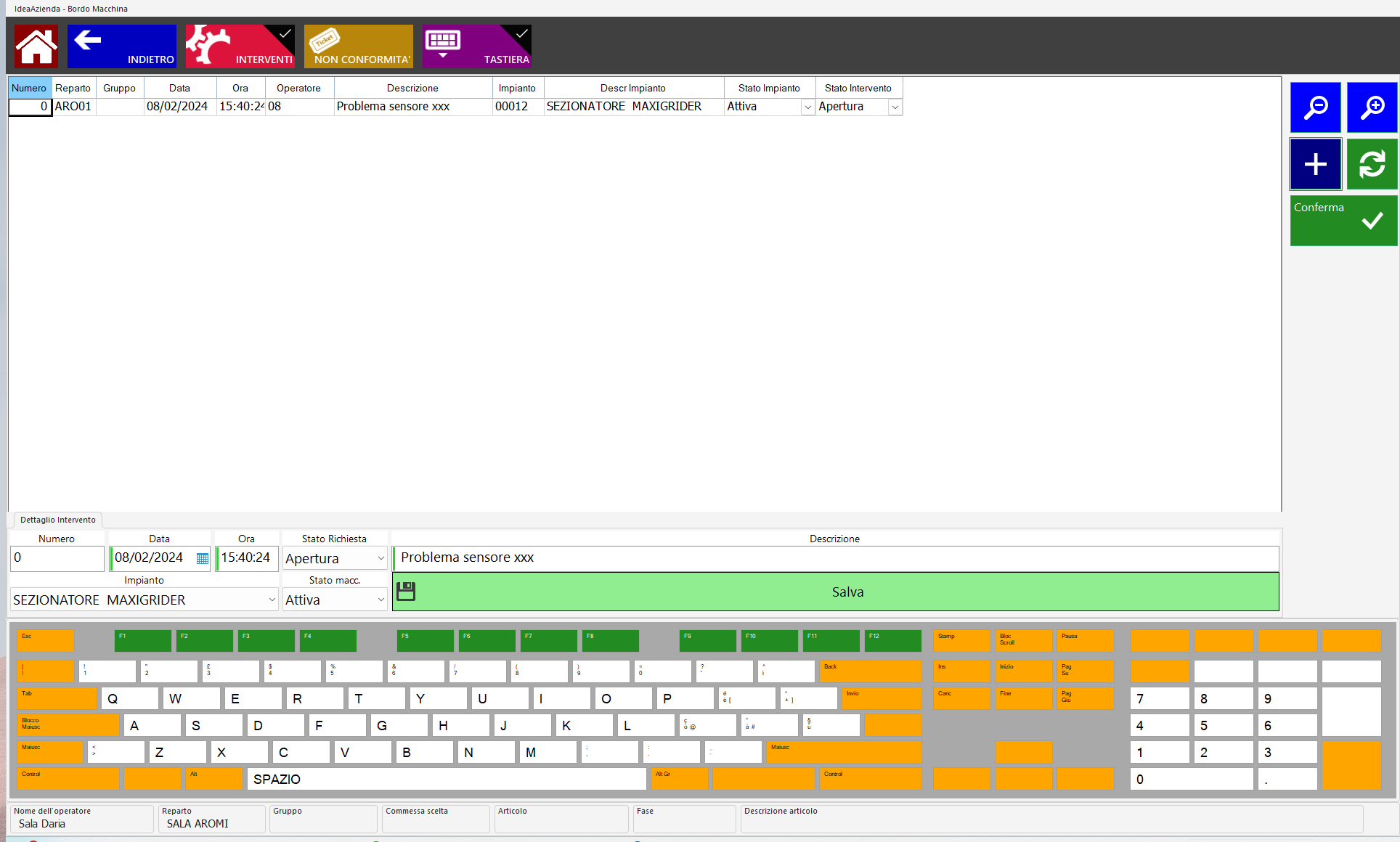Open the Stato Richiesta combo box

pyautogui.click(x=335, y=558)
